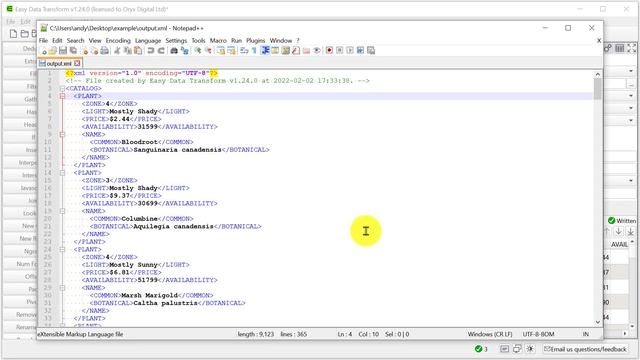This screenshot has height=360, width=640.
Task: Collapse the PLANT fold on line 24
Action: 62,249
